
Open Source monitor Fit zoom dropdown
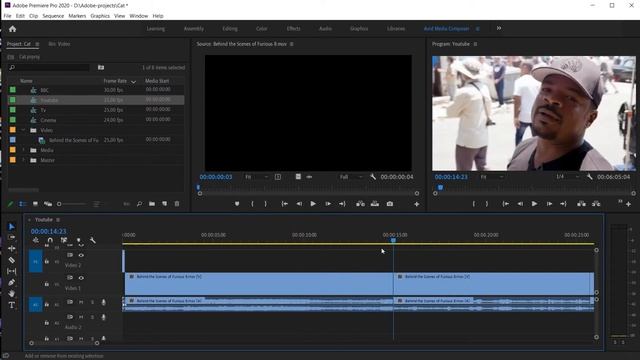(256, 177)
